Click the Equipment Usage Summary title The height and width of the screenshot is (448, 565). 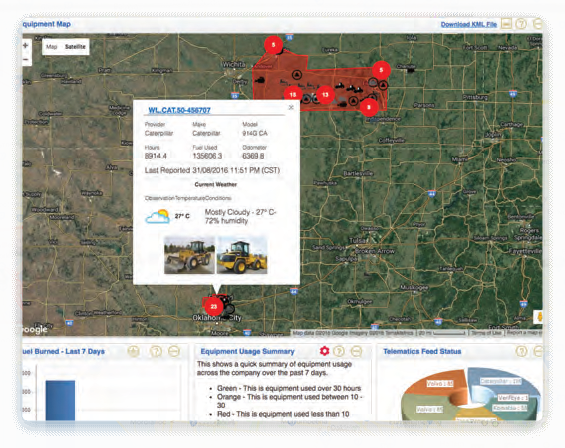[x=247, y=351]
